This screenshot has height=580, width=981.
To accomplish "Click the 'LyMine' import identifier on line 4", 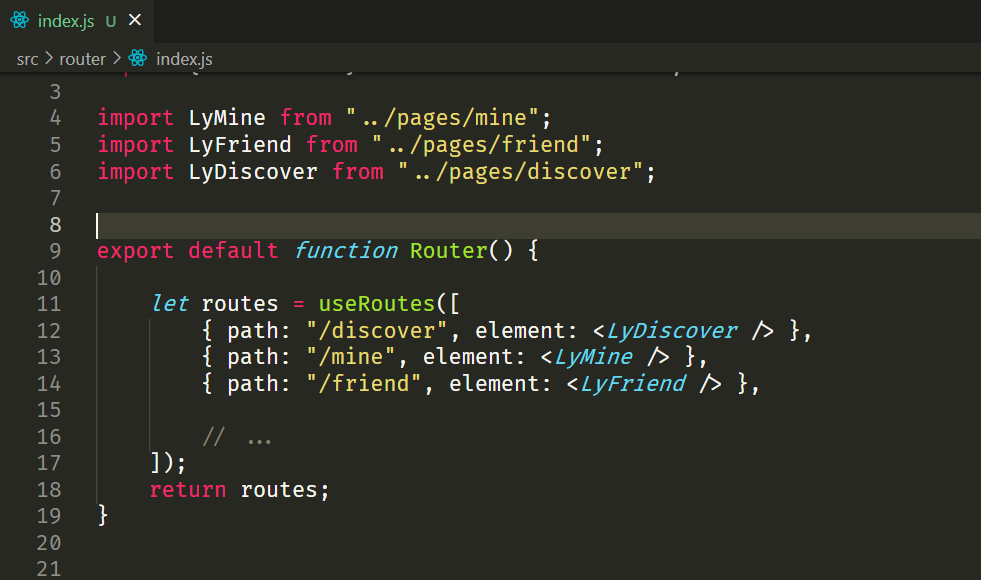I will pos(227,118).
